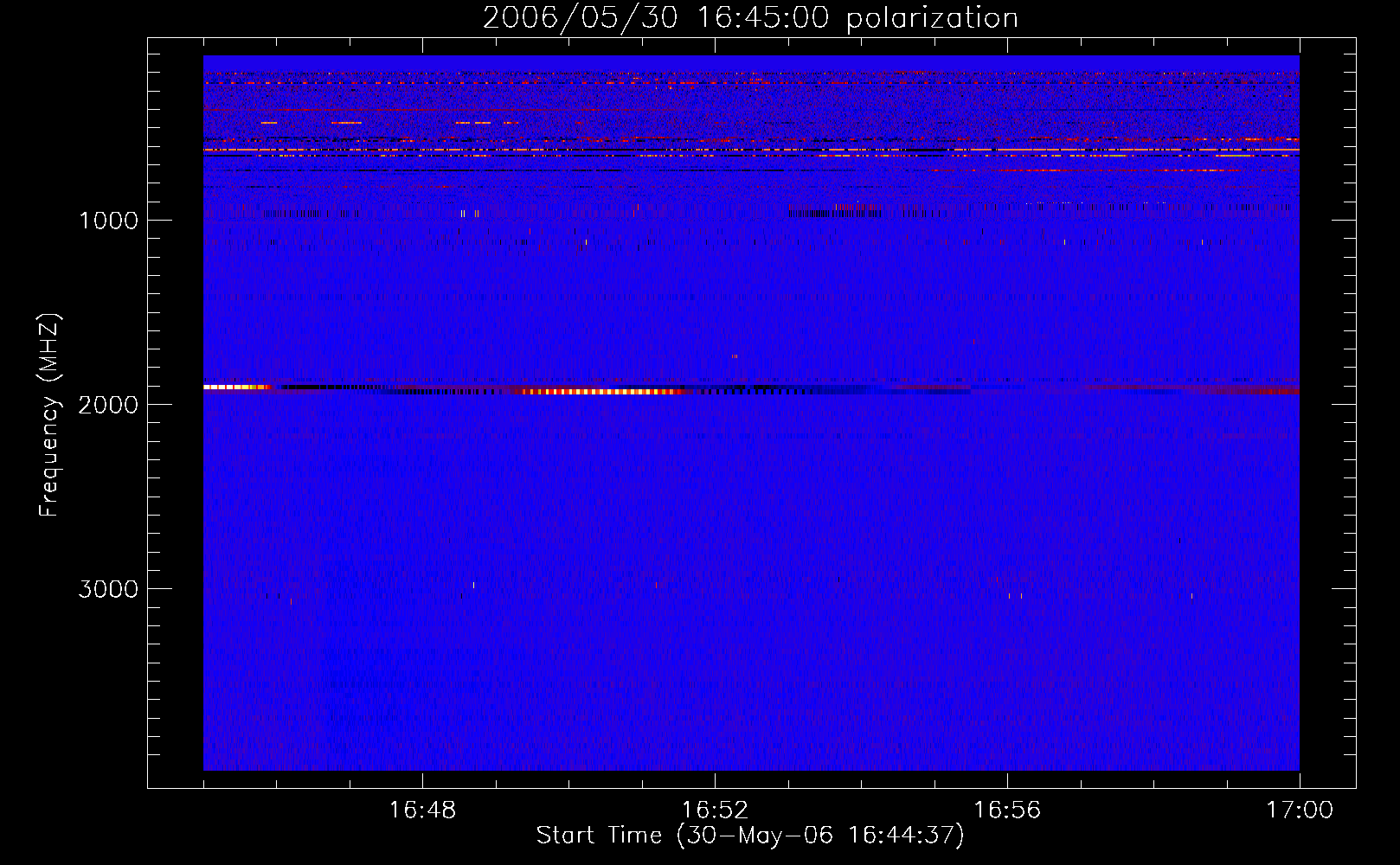1400x865 pixels.
Task: Click the 3000 frequency tick label
Action: [108, 589]
